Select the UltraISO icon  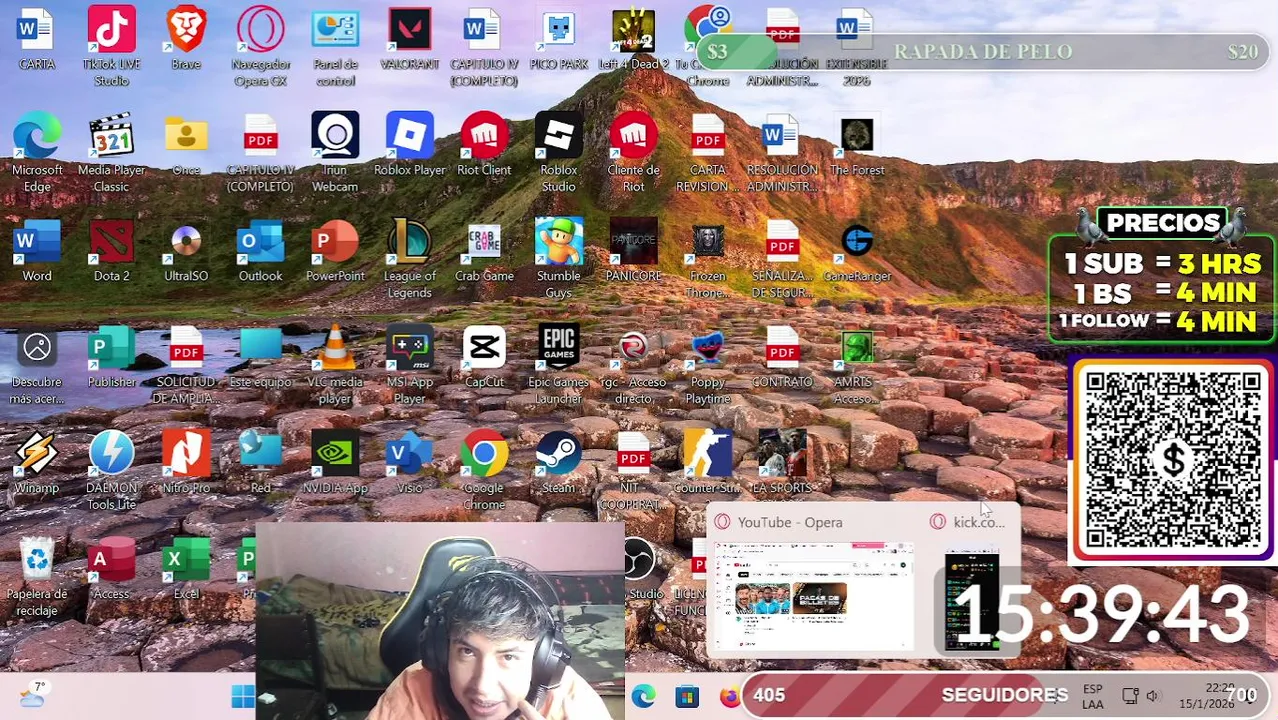tap(186, 252)
